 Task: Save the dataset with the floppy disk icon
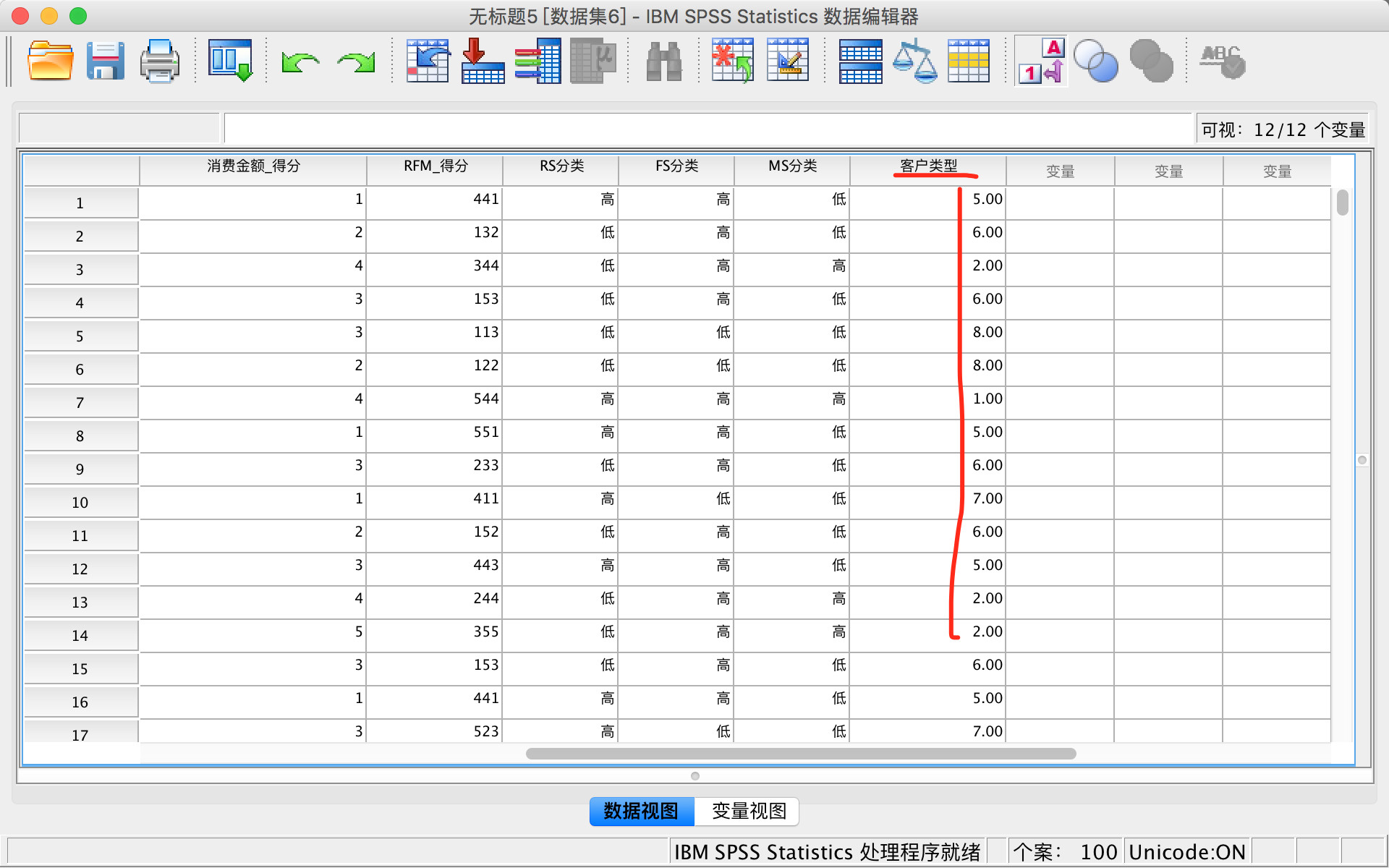105,61
